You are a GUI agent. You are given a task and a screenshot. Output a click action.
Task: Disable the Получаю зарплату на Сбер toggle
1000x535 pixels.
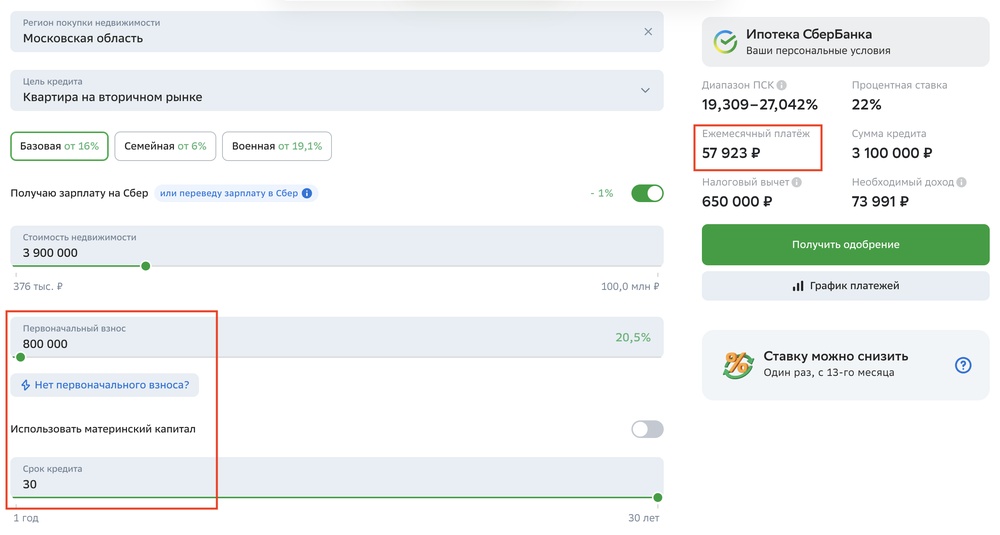click(647, 193)
